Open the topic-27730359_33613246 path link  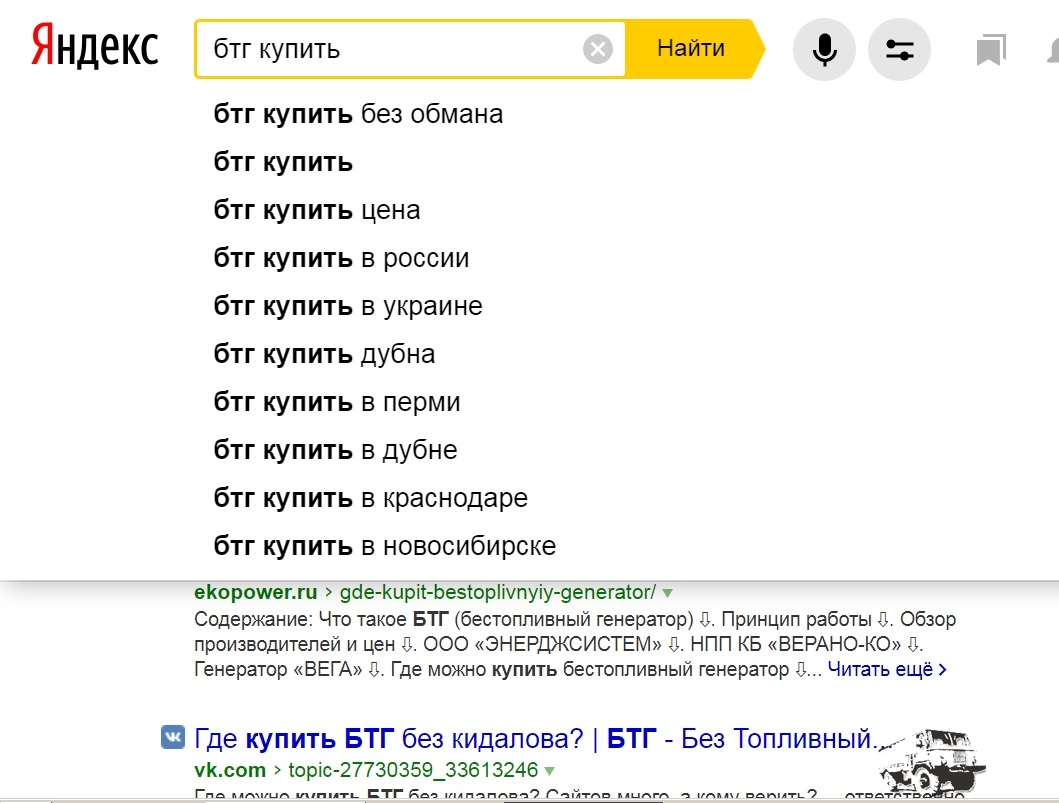(x=413, y=770)
